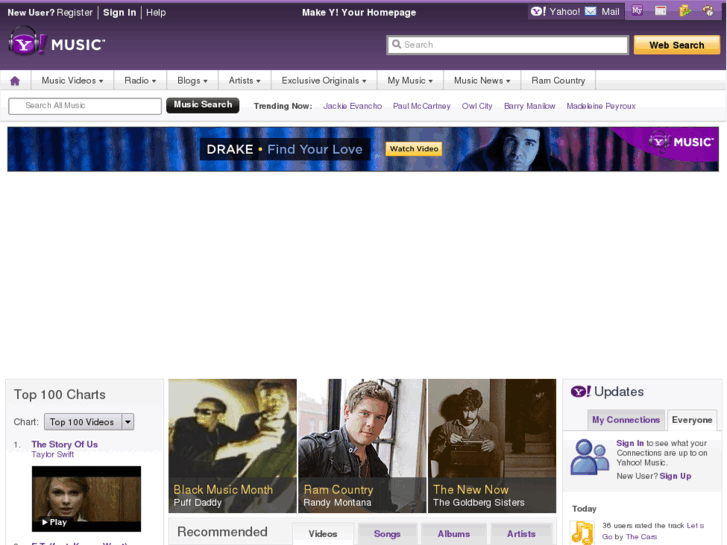Expand the Exclusive Originals menu

[324, 81]
